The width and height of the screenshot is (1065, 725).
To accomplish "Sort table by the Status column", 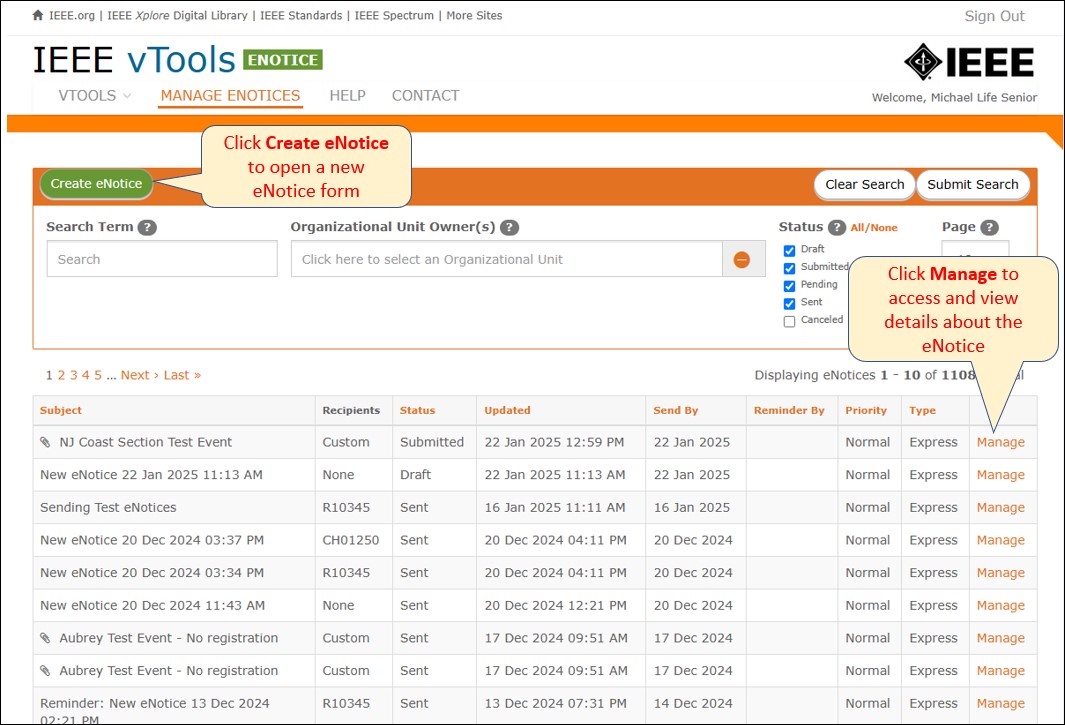I will click(417, 410).
